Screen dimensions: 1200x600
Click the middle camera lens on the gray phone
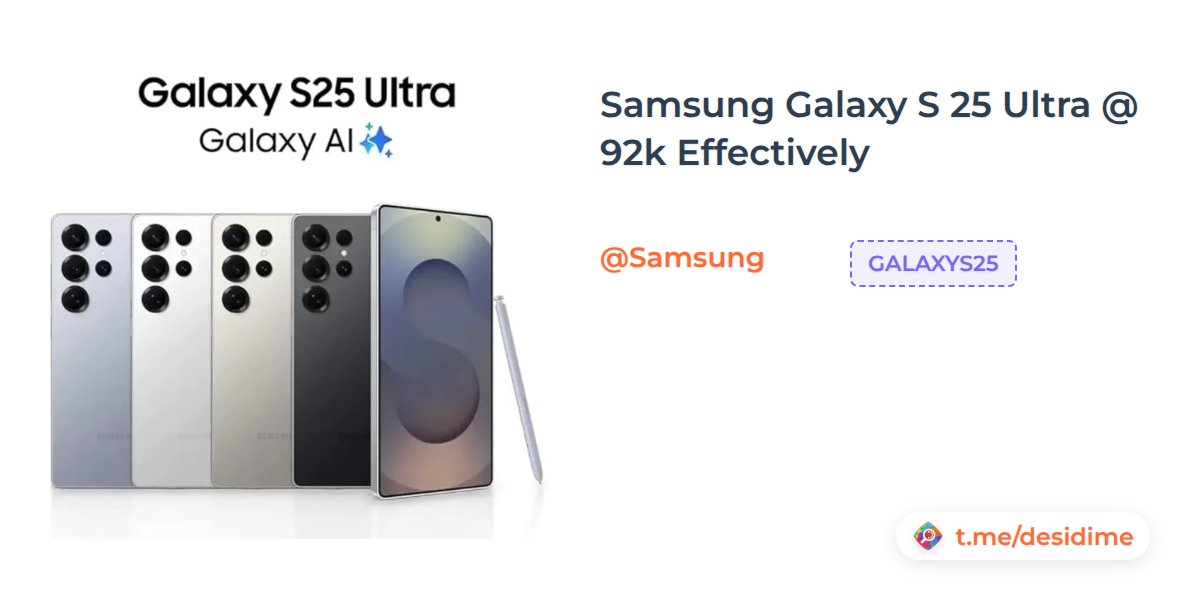tap(235, 267)
